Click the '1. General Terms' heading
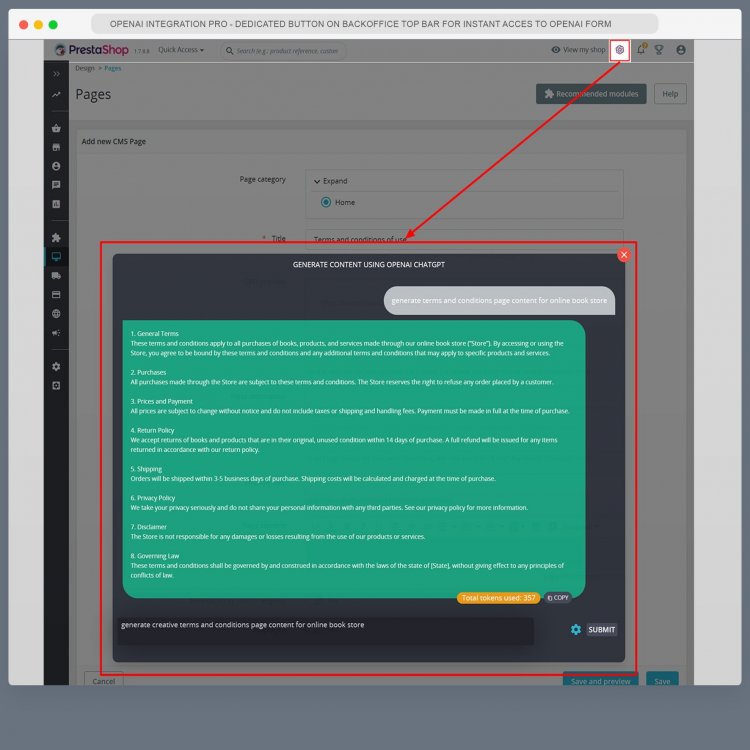Viewport: 750px width, 750px height. tap(154, 333)
